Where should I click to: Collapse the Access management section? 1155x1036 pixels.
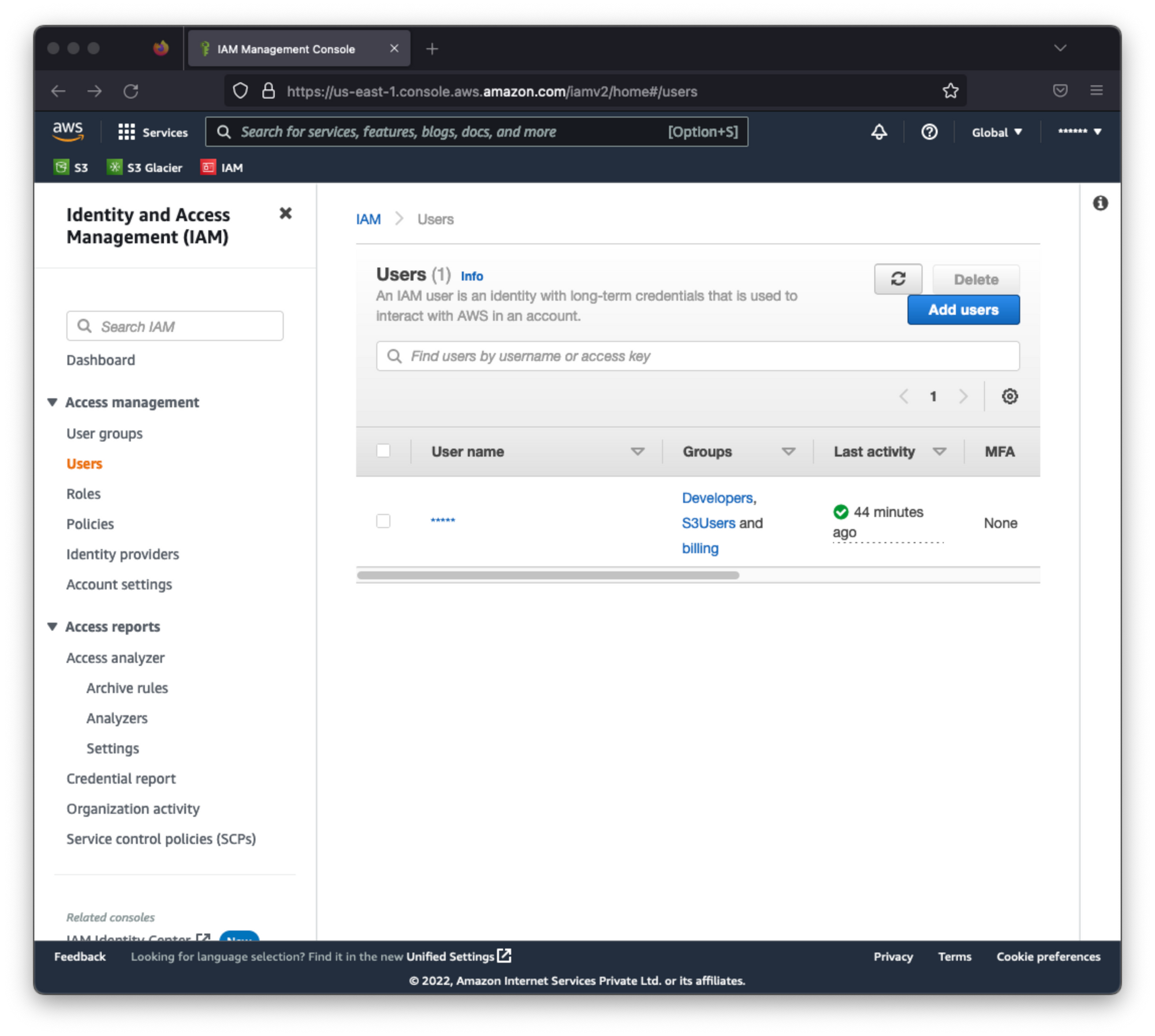53,402
